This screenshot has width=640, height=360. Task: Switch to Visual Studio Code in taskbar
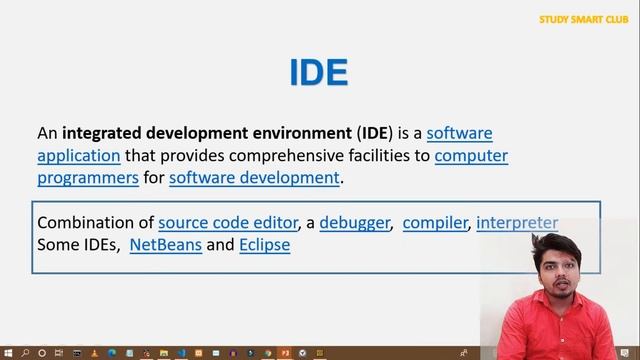click(181, 353)
